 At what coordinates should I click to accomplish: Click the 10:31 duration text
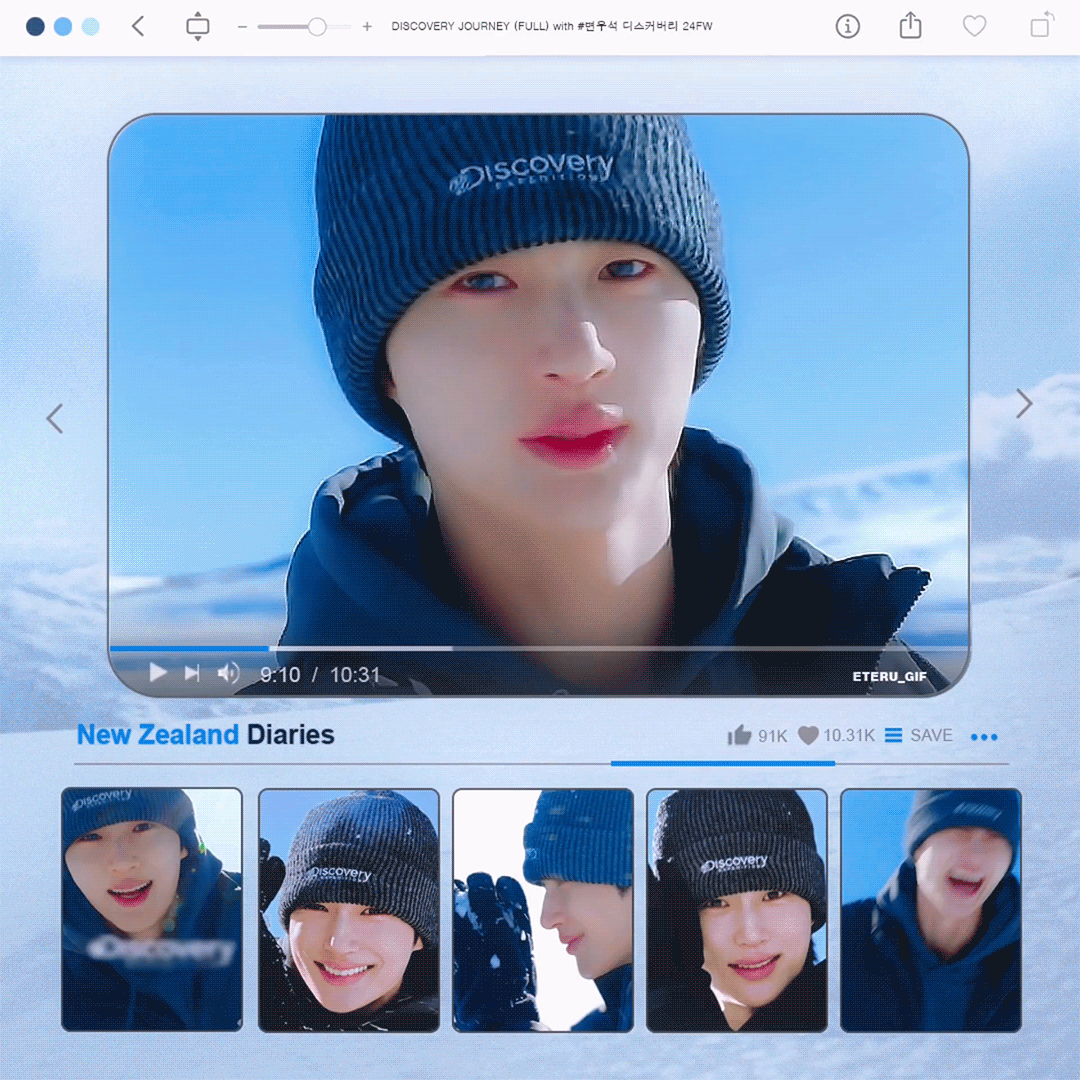point(355,674)
